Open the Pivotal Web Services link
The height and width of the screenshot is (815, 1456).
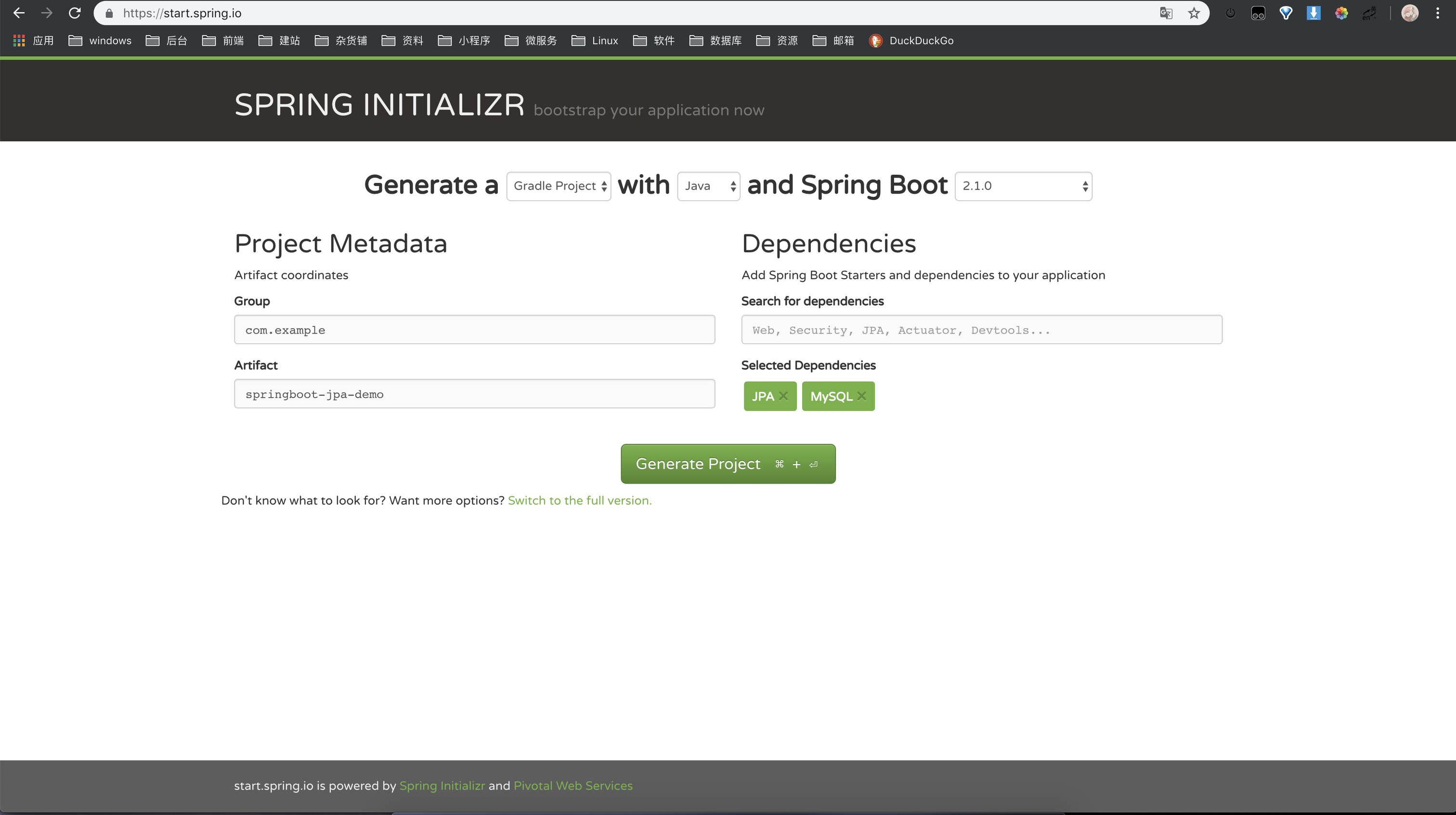(x=572, y=786)
